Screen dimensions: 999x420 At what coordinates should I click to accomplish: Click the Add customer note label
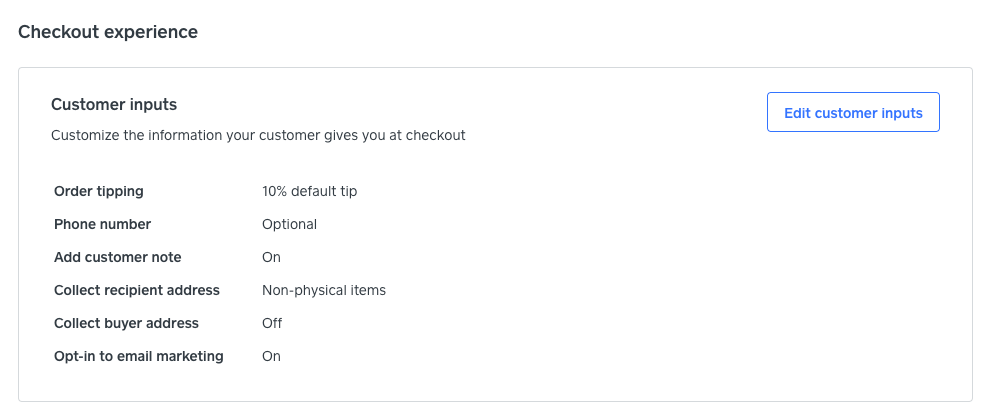click(x=118, y=257)
